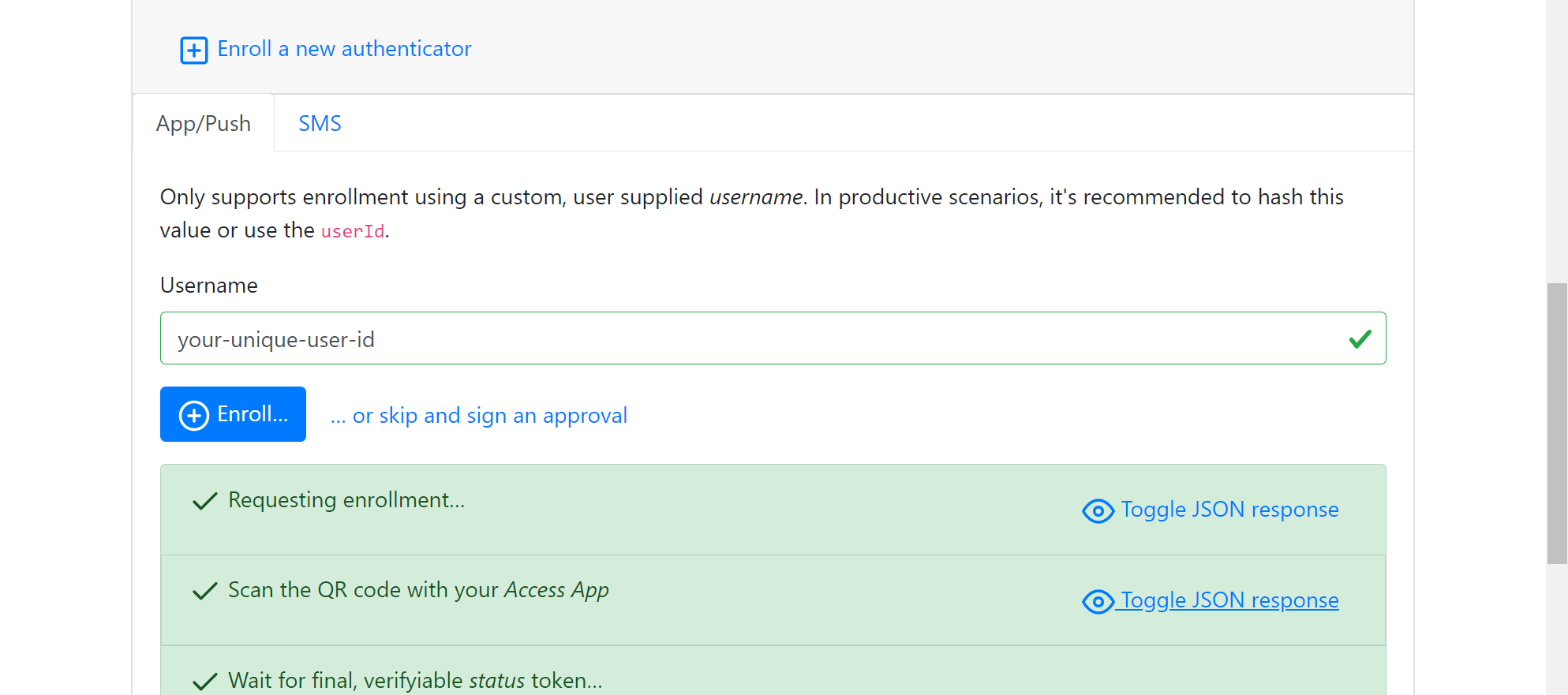Click the checkmark next to Requesting enrollment
Screen dimensions: 1568x695
[x=204, y=501]
